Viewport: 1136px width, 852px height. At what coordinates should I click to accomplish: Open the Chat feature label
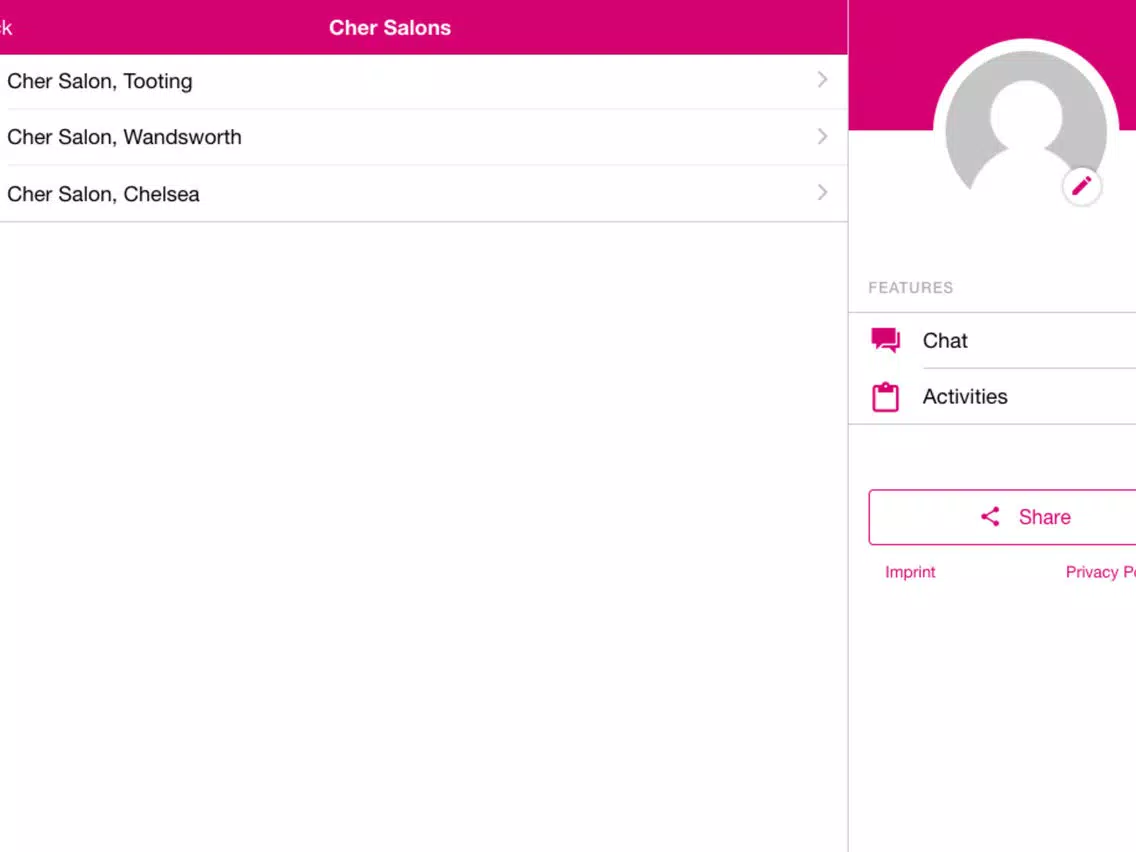click(945, 341)
